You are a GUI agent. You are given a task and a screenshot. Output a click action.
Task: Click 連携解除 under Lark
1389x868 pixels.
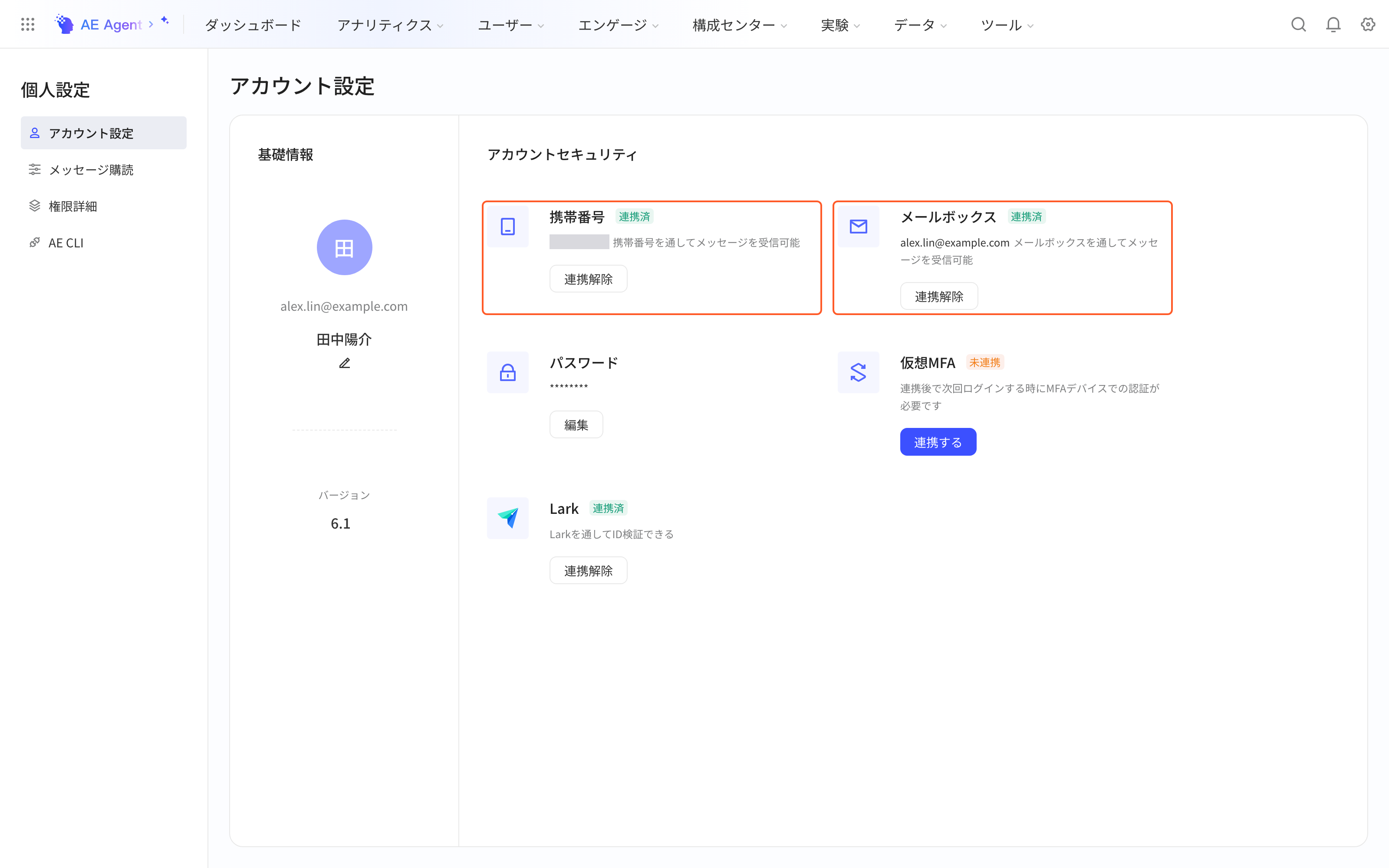[588, 571]
